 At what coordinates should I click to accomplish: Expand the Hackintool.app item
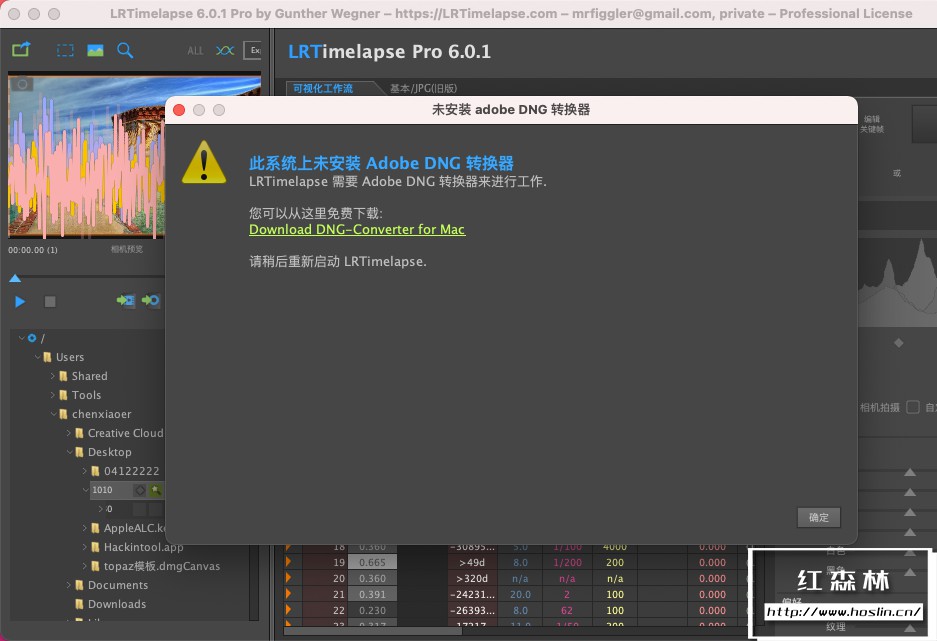pos(85,547)
